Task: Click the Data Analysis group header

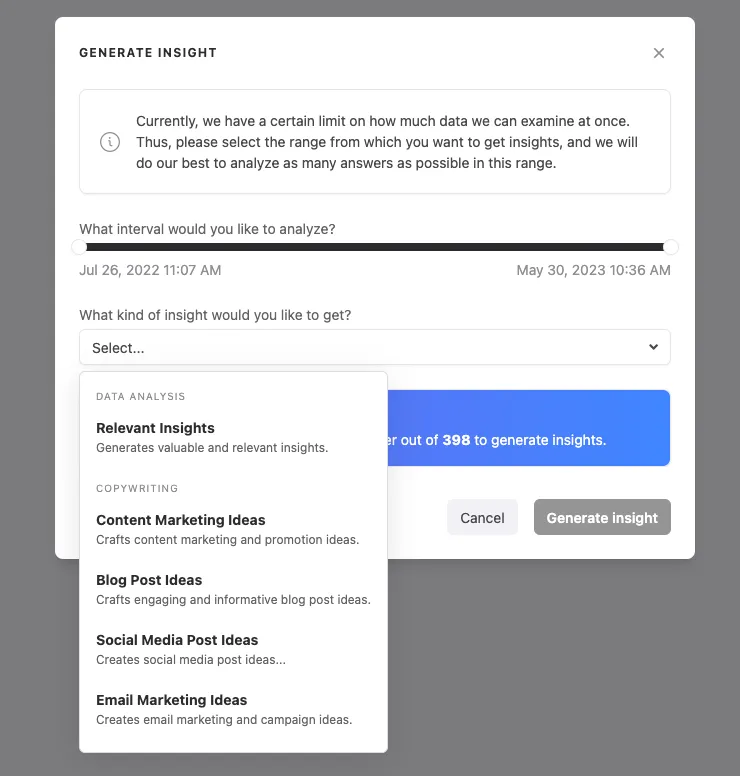Action: tap(141, 396)
